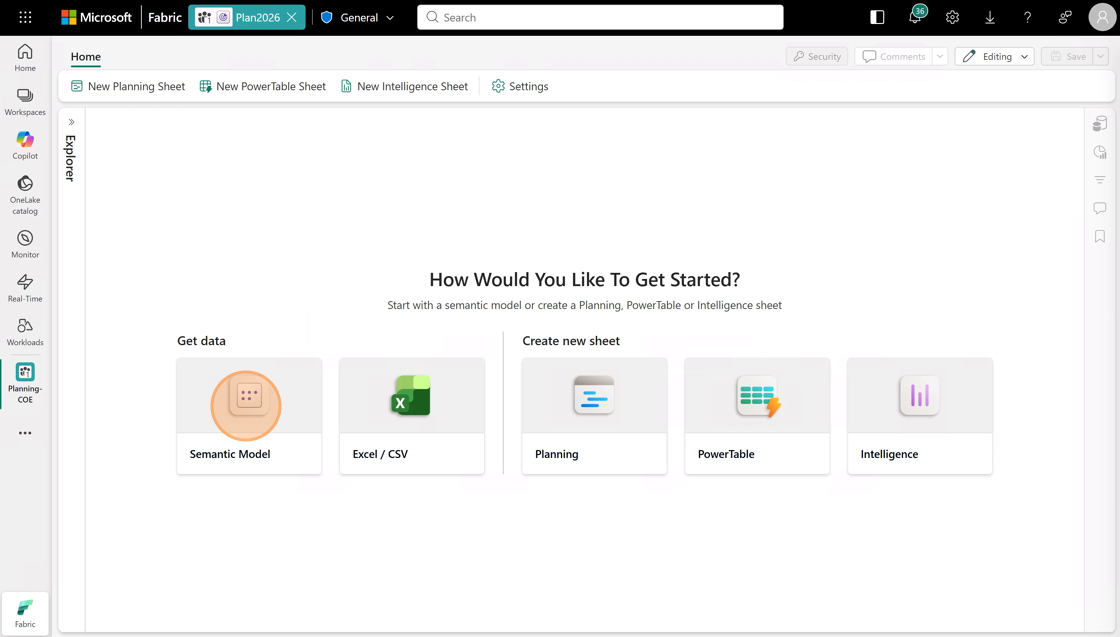Click into the Search field
Viewport: 1120px width, 637px height.
coord(600,17)
